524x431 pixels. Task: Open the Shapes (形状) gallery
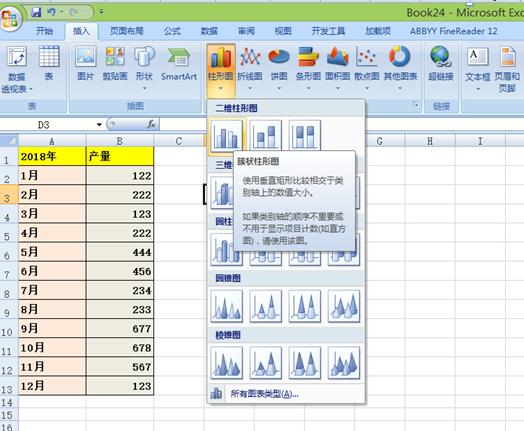pyautogui.click(x=144, y=68)
